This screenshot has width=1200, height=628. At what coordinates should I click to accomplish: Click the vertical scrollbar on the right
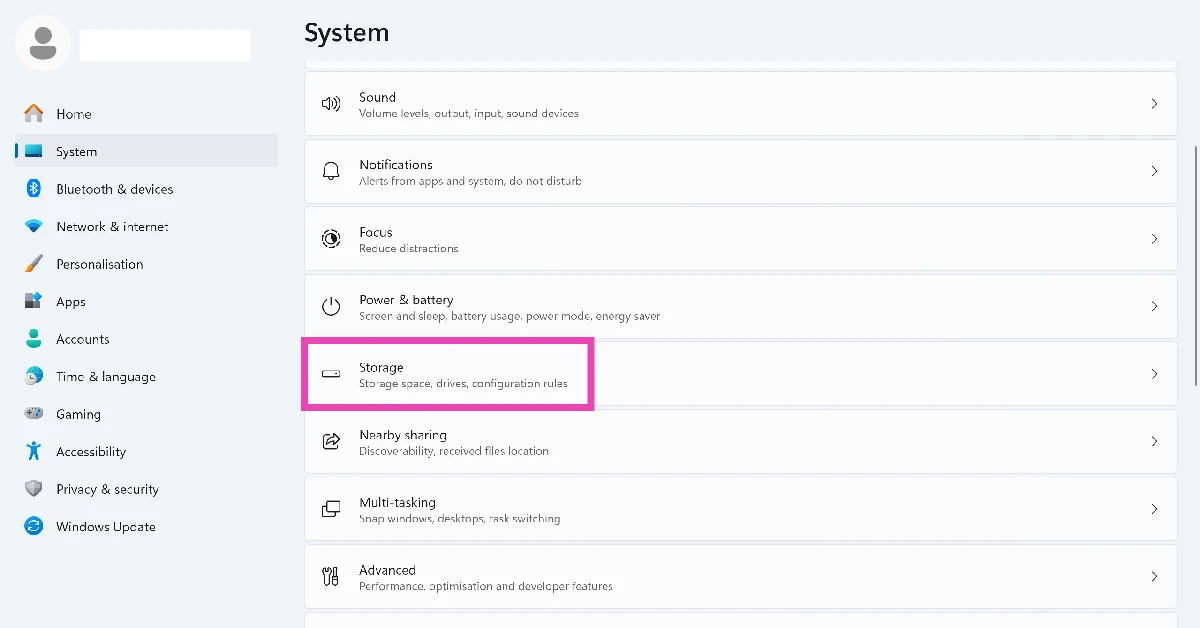[x=1196, y=265]
